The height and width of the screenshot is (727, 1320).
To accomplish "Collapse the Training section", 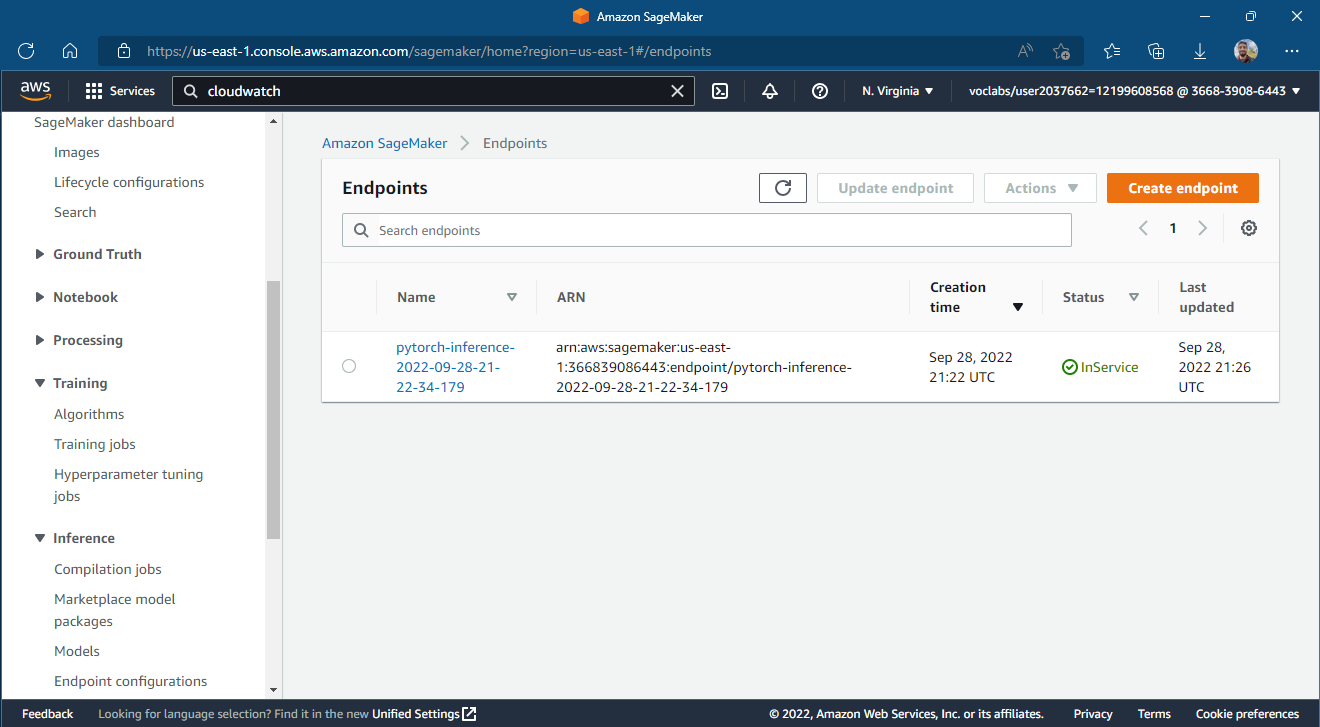I will point(40,383).
